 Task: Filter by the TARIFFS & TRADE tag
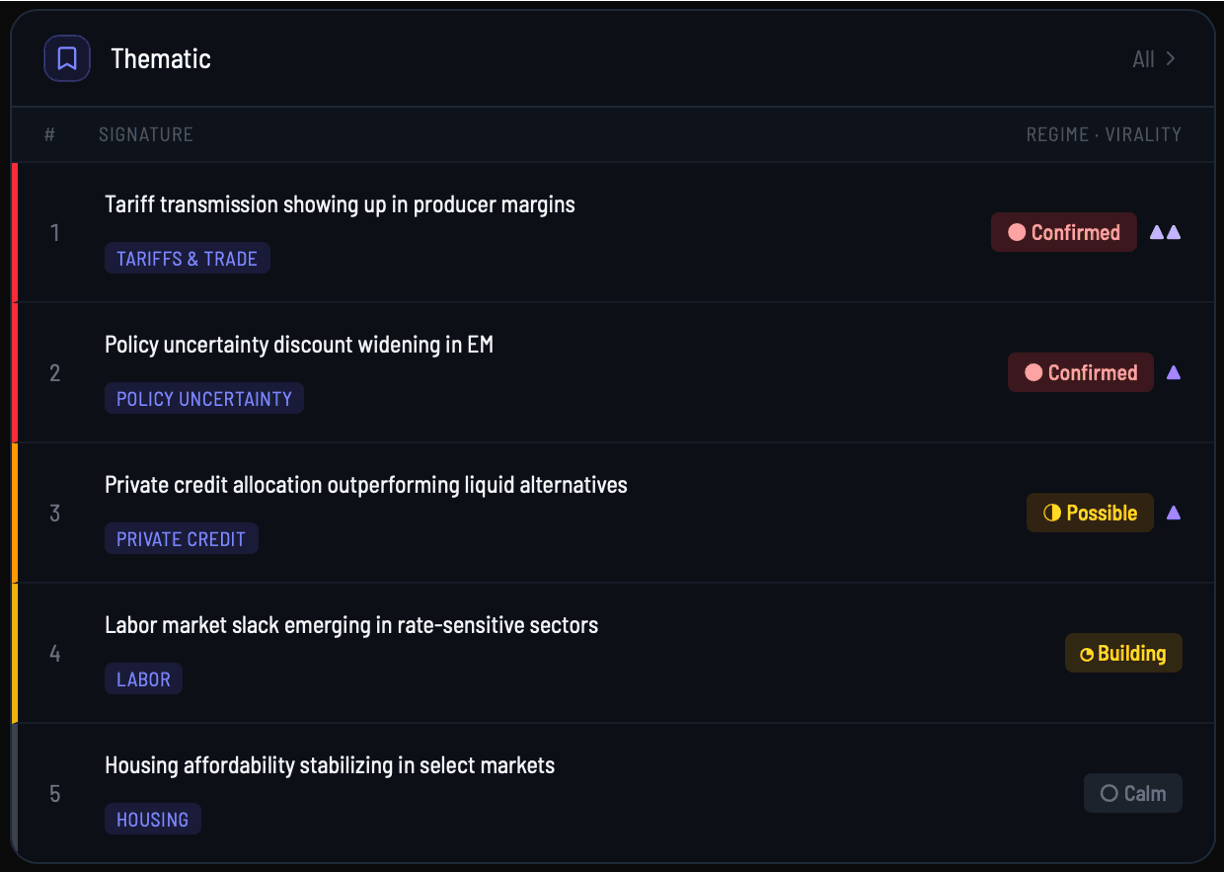[x=187, y=259]
